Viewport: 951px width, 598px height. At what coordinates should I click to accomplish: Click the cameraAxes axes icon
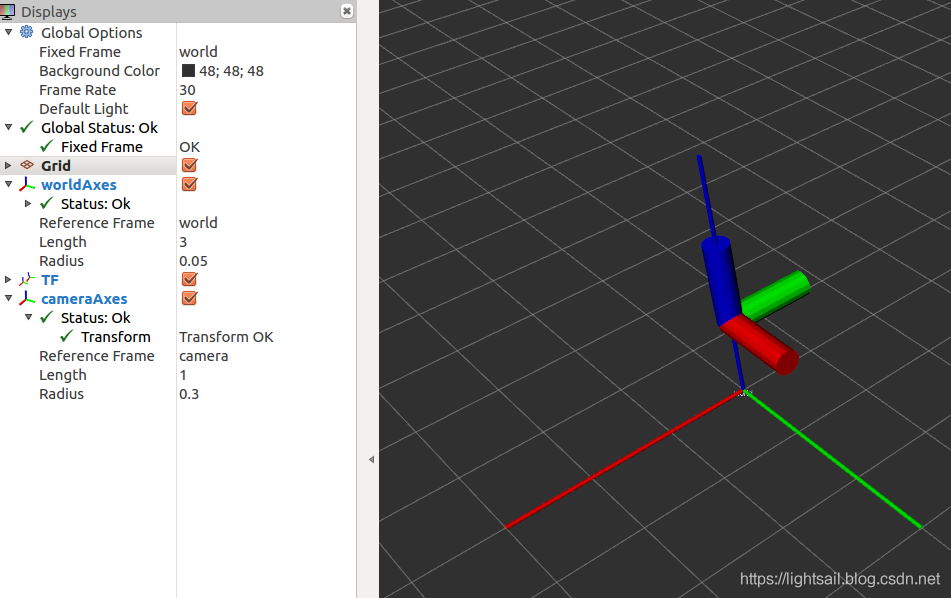click(x=27, y=298)
